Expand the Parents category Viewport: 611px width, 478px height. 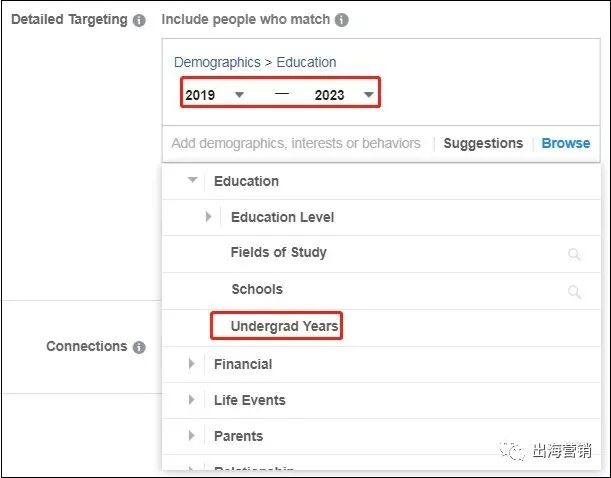click(x=192, y=436)
